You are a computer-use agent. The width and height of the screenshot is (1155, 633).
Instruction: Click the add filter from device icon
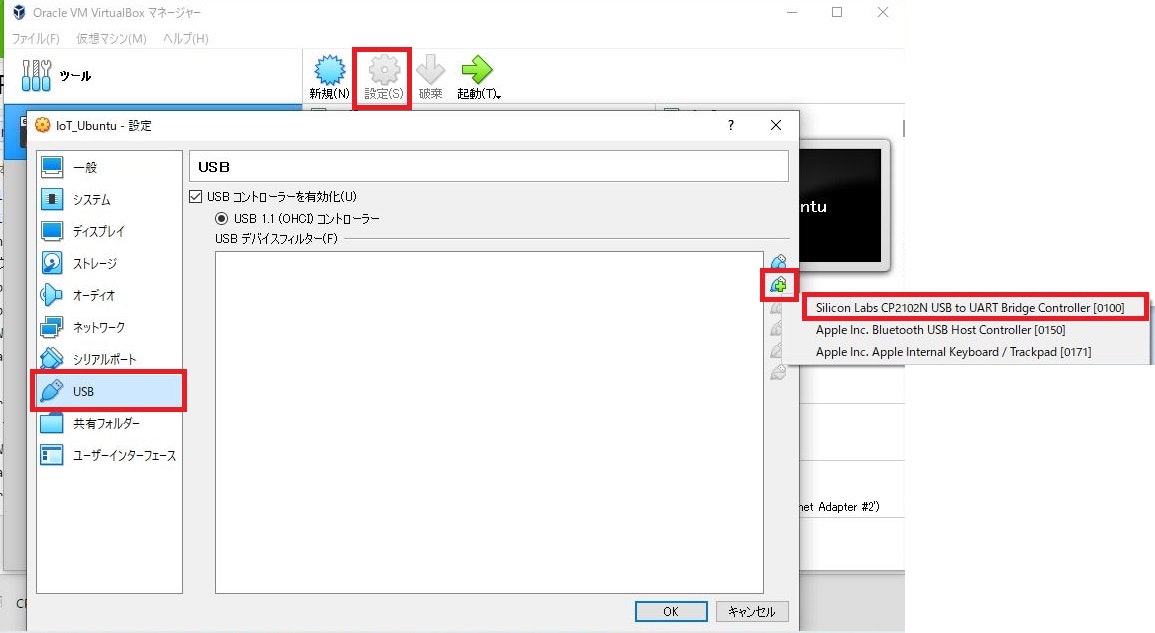tap(778, 284)
